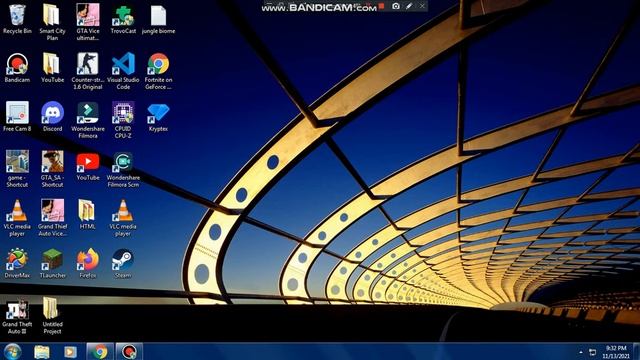Launch the CPUID CPU-Z shortcut

pyautogui.click(x=123, y=120)
